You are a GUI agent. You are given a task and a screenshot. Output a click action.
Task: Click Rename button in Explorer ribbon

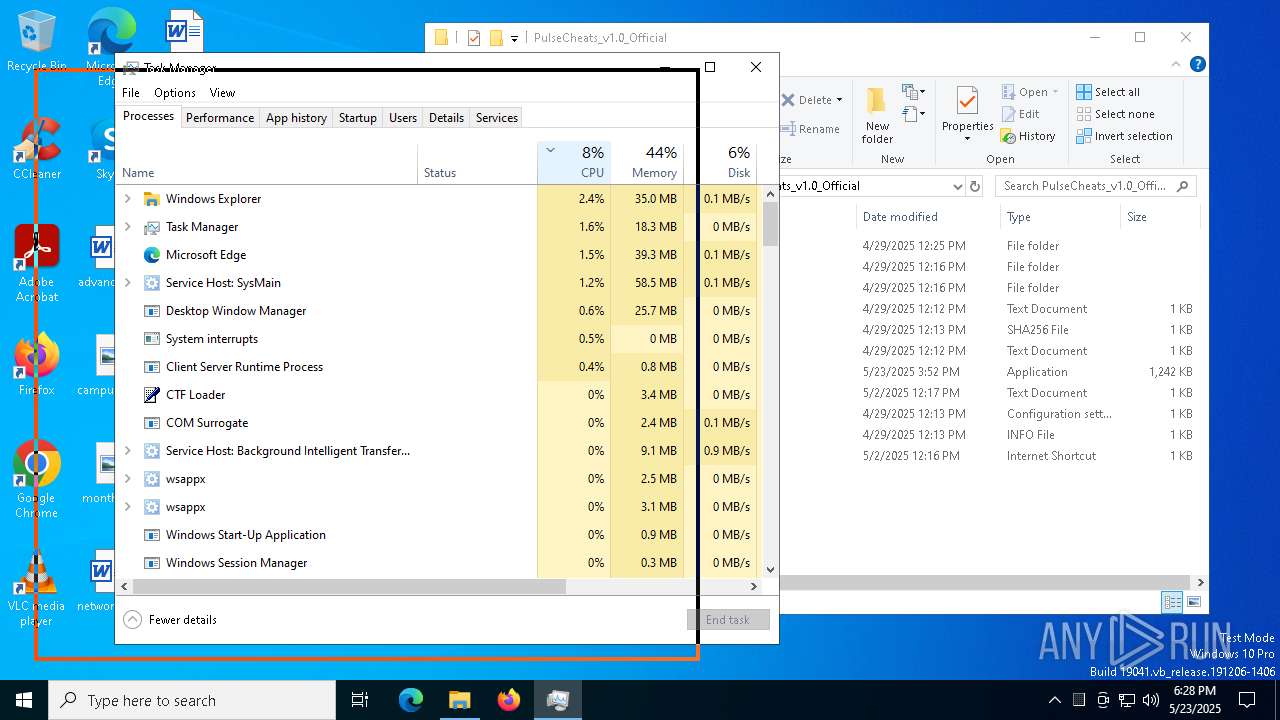point(811,129)
